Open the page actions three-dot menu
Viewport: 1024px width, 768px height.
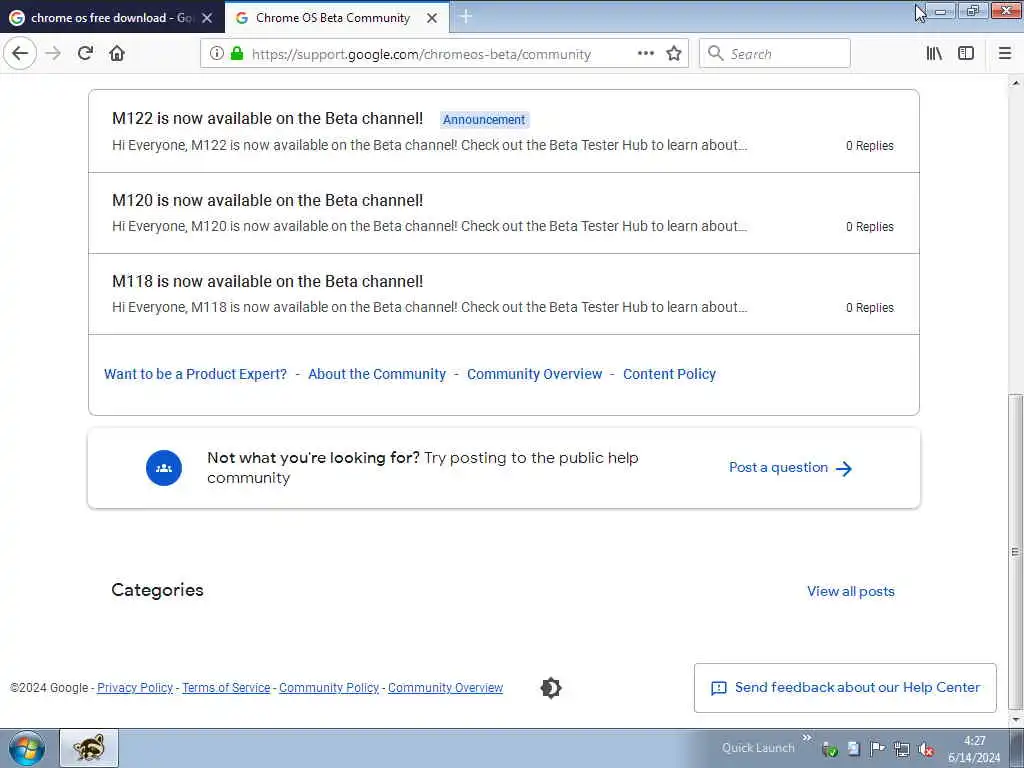coord(646,54)
